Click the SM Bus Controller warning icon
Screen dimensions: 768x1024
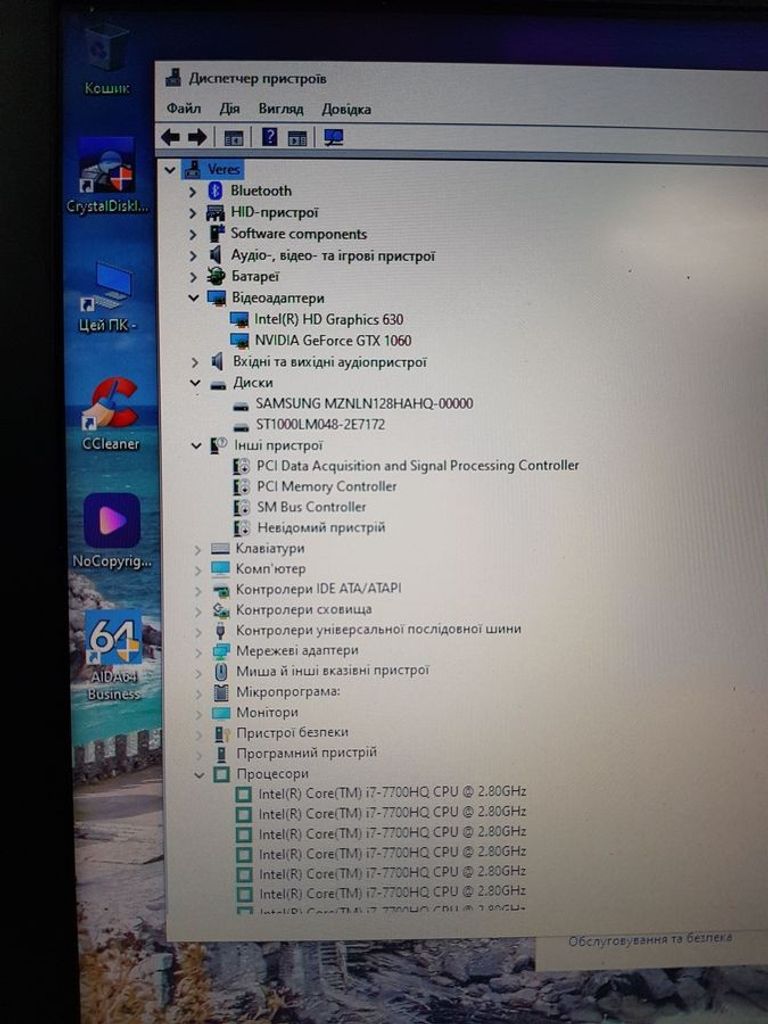coord(242,507)
